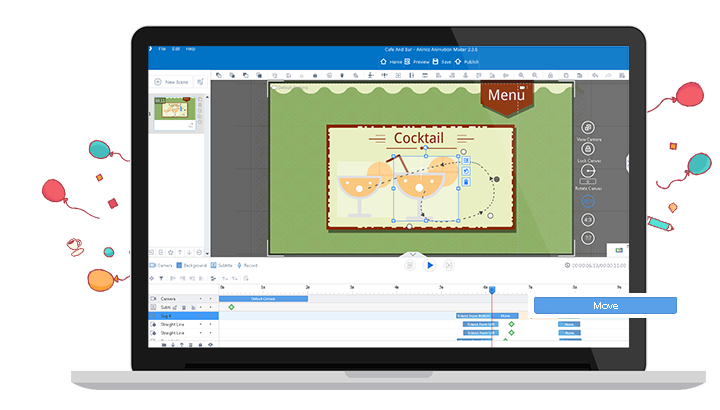Click the padlock icon below track list

pos(200,344)
